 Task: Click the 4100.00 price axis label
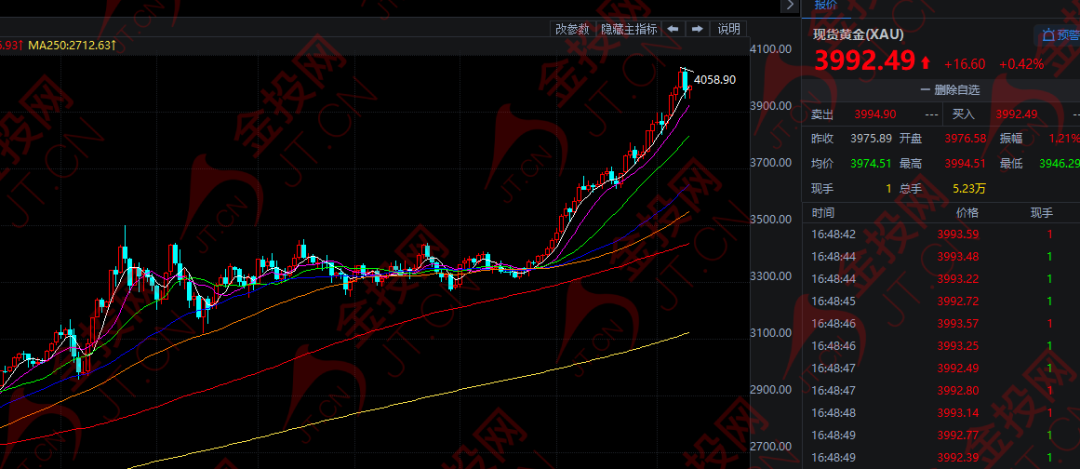[770, 49]
